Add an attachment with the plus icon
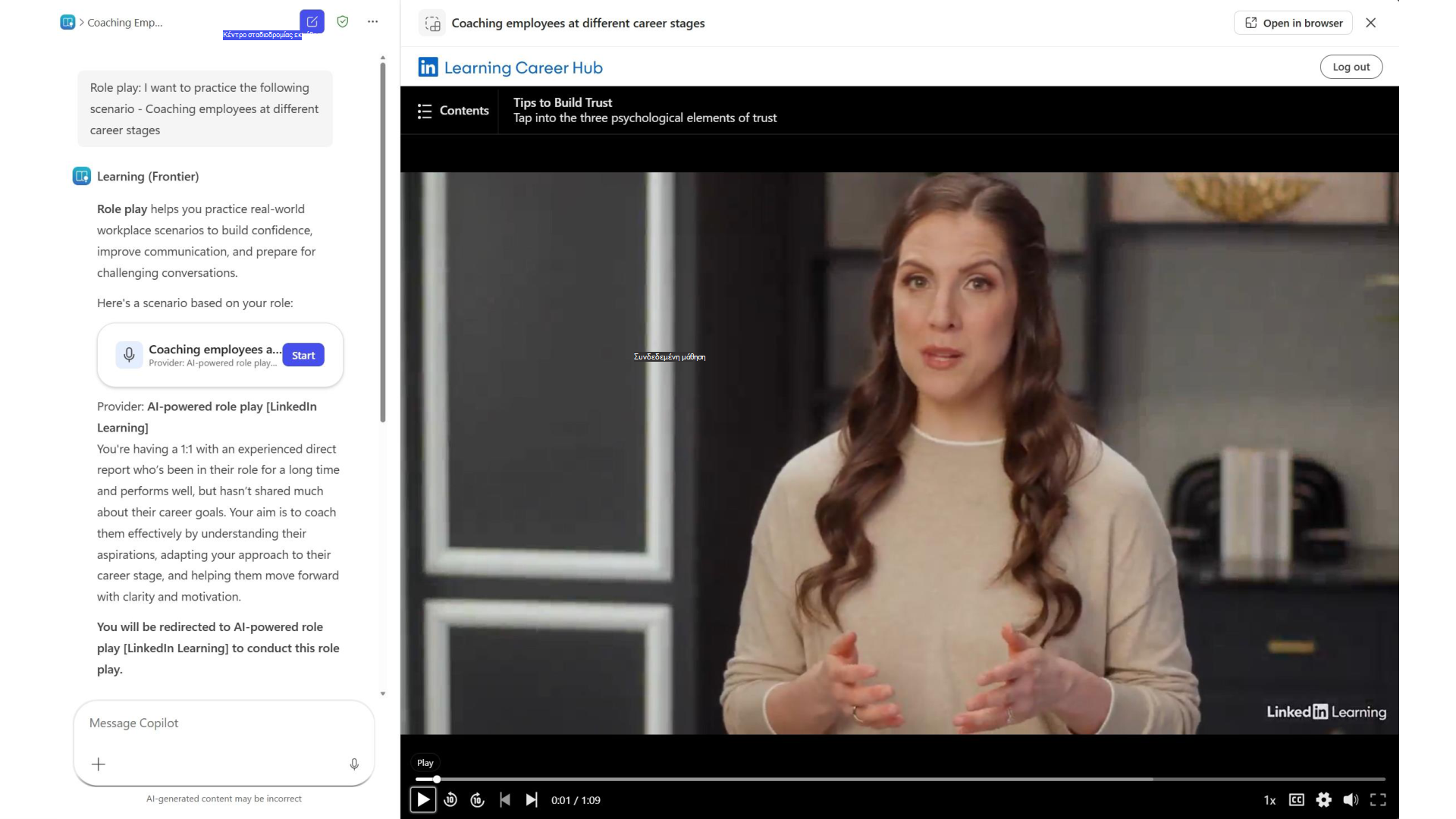1456x819 pixels. 99,764
